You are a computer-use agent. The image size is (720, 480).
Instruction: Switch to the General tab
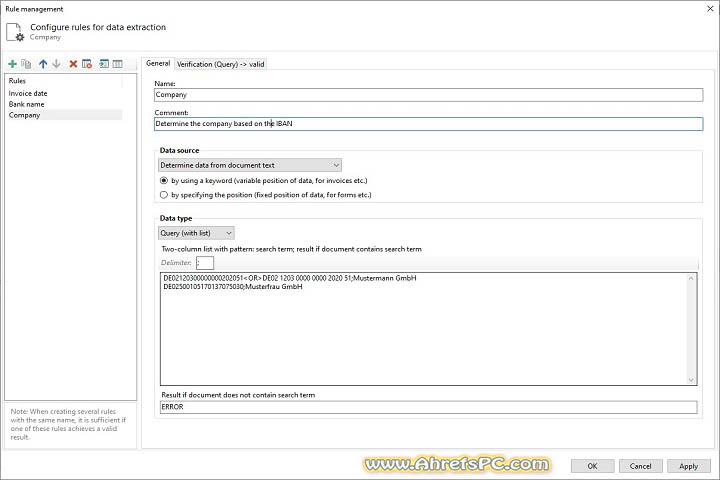click(x=158, y=63)
